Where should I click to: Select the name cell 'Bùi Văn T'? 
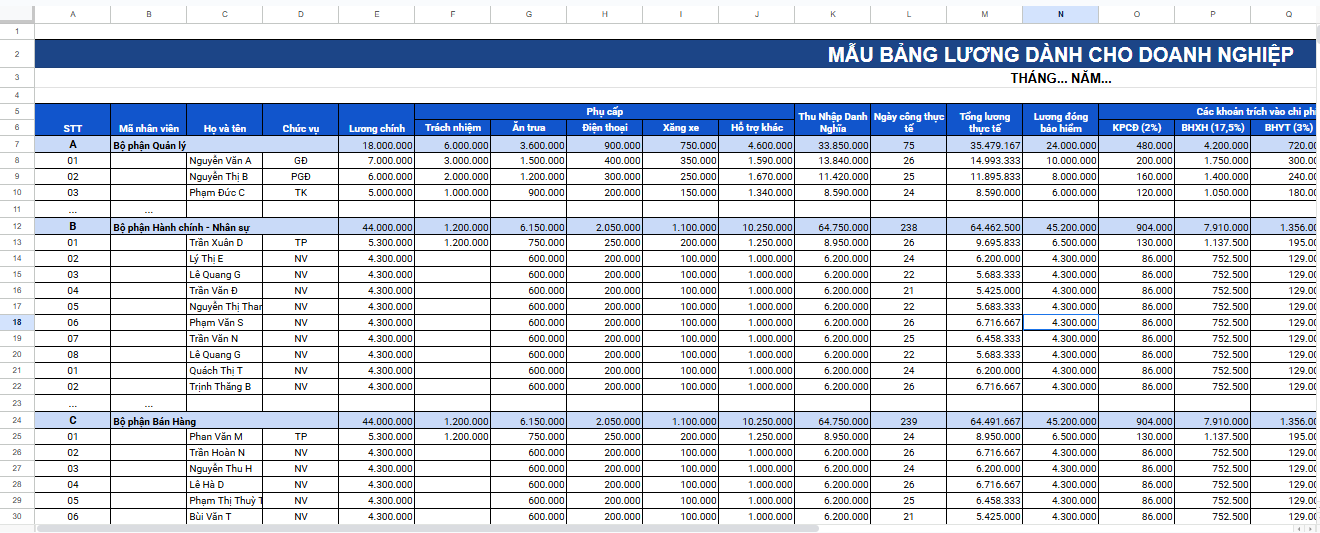coord(224,517)
